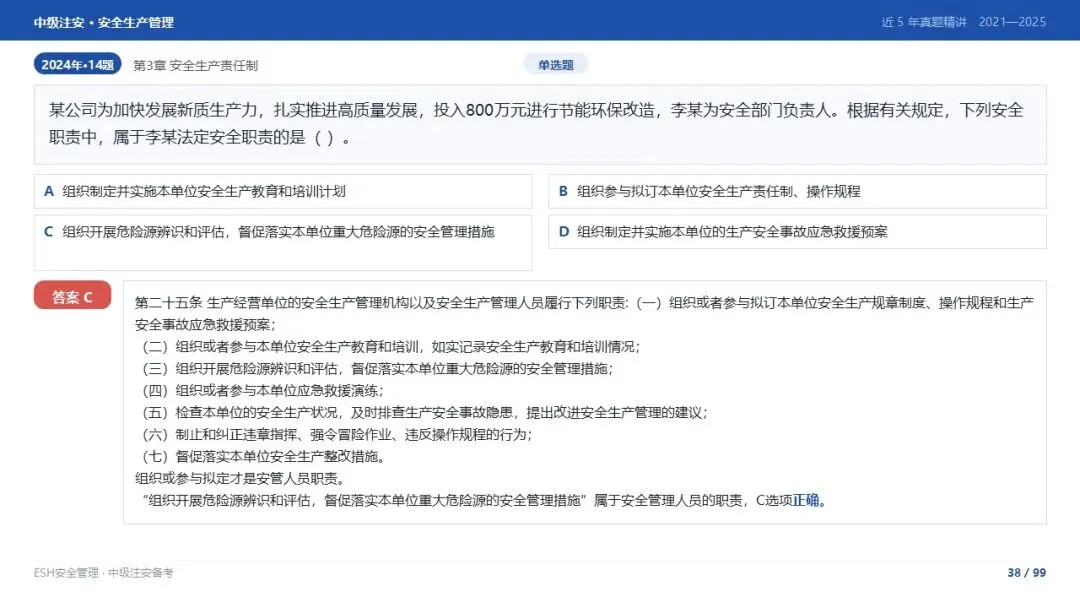
Task: Click the 2024年•14题 question badge
Action: [77, 64]
